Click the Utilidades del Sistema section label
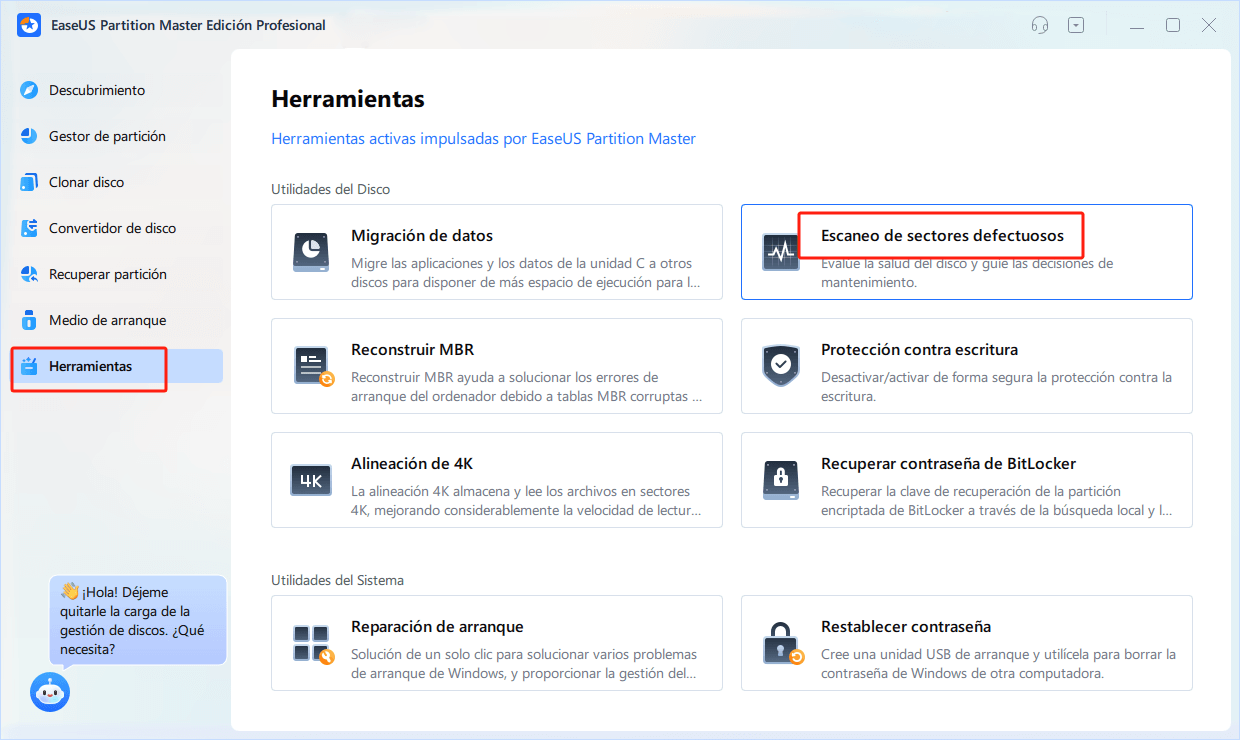The width and height of the screenshot is (1240, 740). (x=337, y=580)
